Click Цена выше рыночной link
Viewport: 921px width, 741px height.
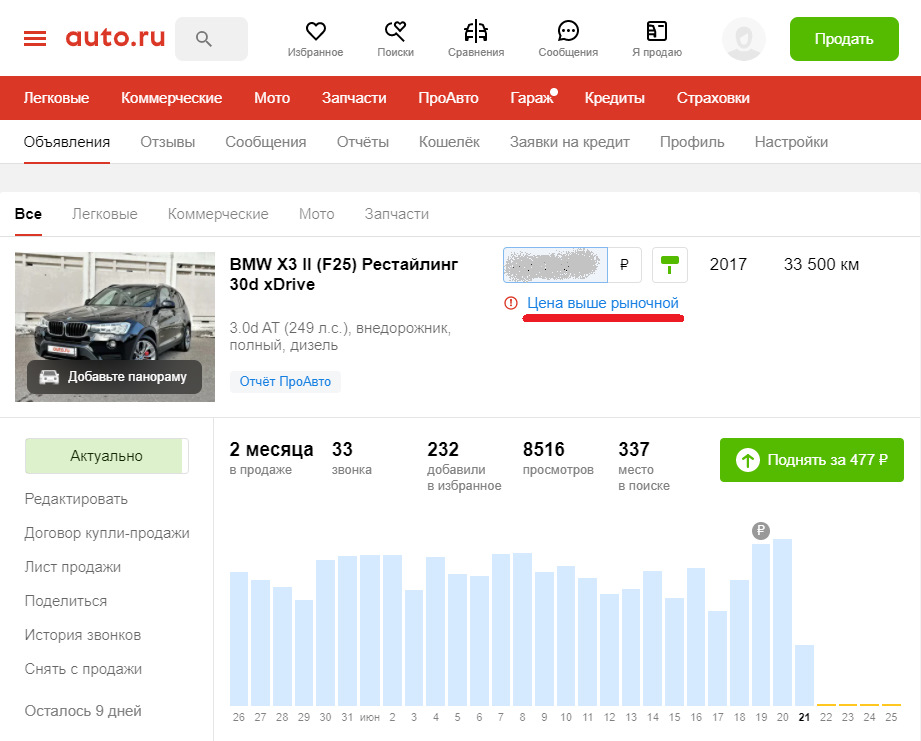tap(603, 303)
